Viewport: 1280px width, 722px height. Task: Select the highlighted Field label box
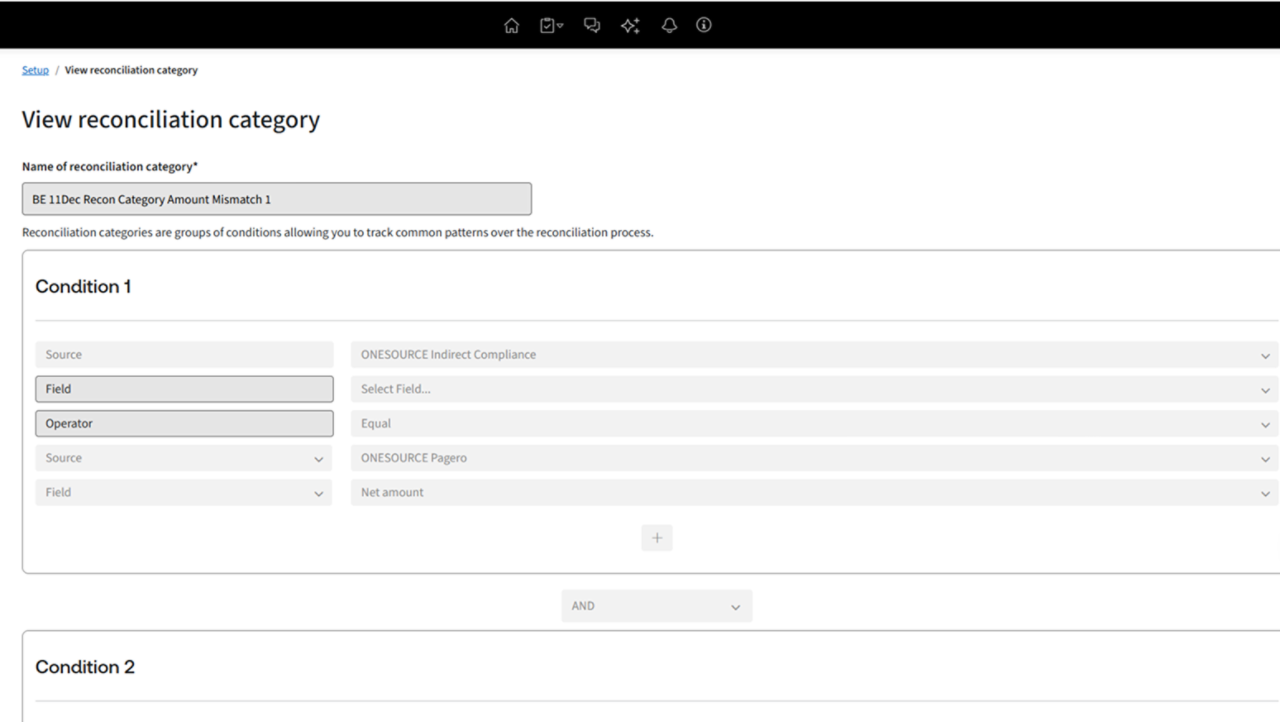pos(184,389)
